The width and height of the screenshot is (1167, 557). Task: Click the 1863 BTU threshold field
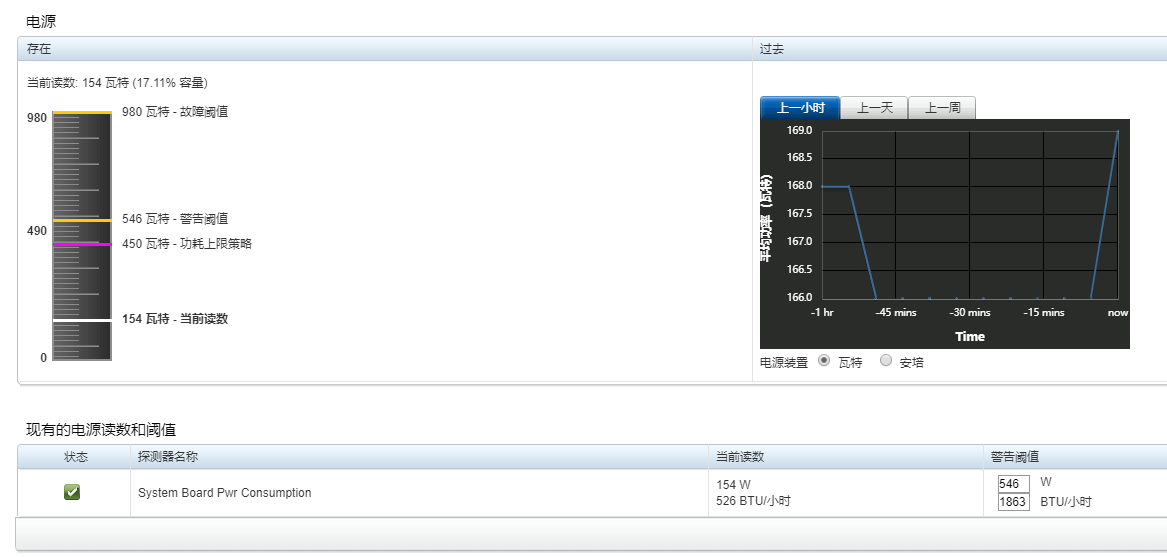pos(1014,502)
